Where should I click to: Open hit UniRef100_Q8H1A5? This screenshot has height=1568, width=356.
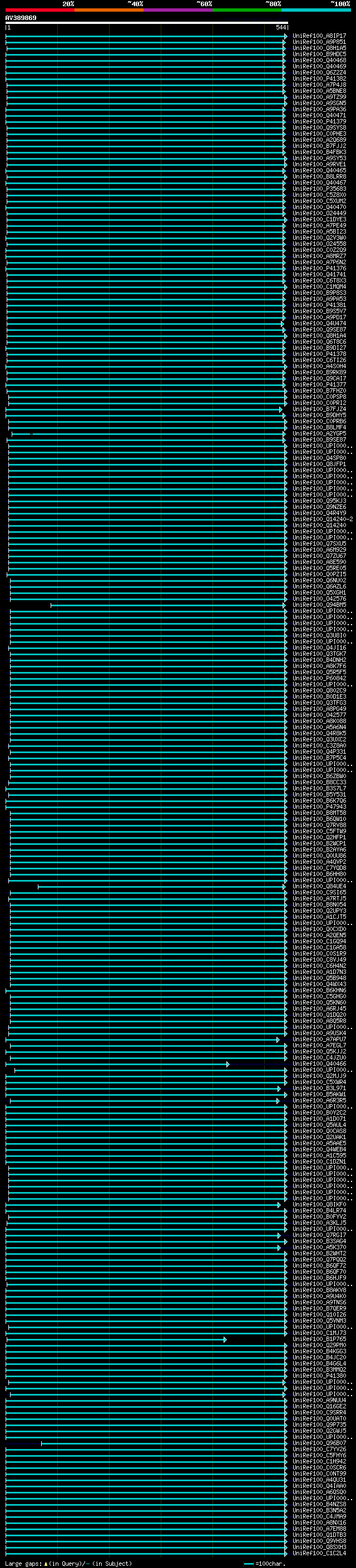click(x=319, y=48)
